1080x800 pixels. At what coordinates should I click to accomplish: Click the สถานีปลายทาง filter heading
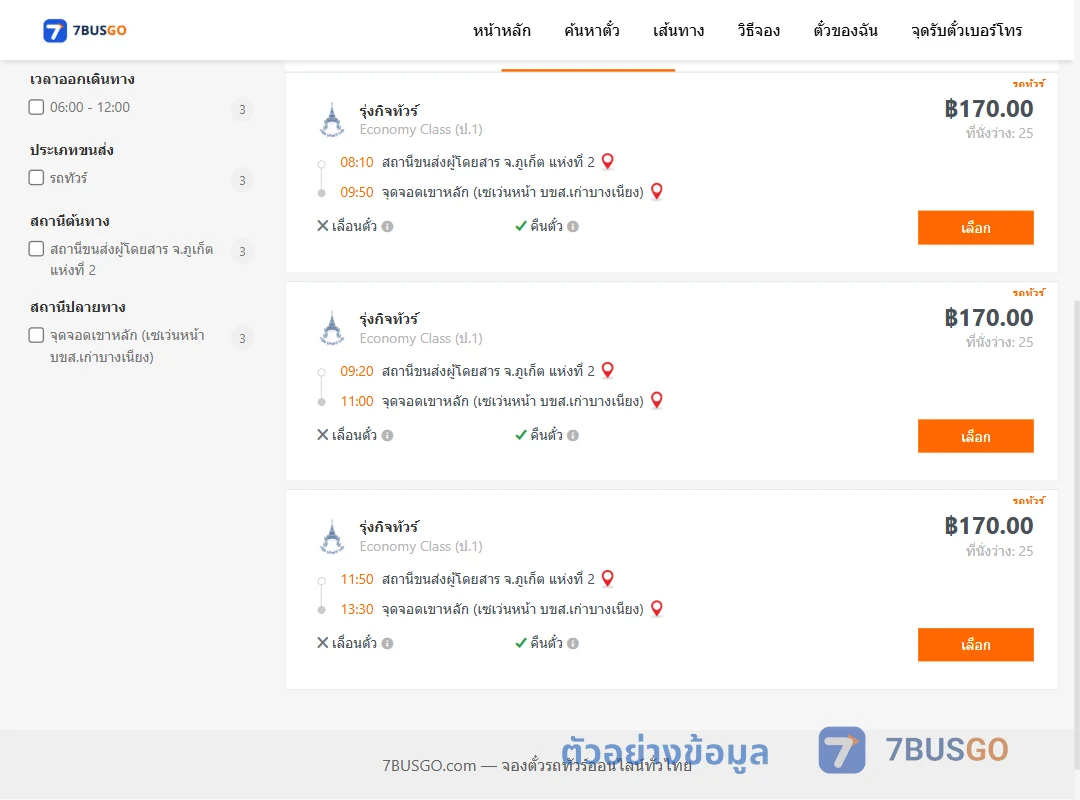[77, 307]
